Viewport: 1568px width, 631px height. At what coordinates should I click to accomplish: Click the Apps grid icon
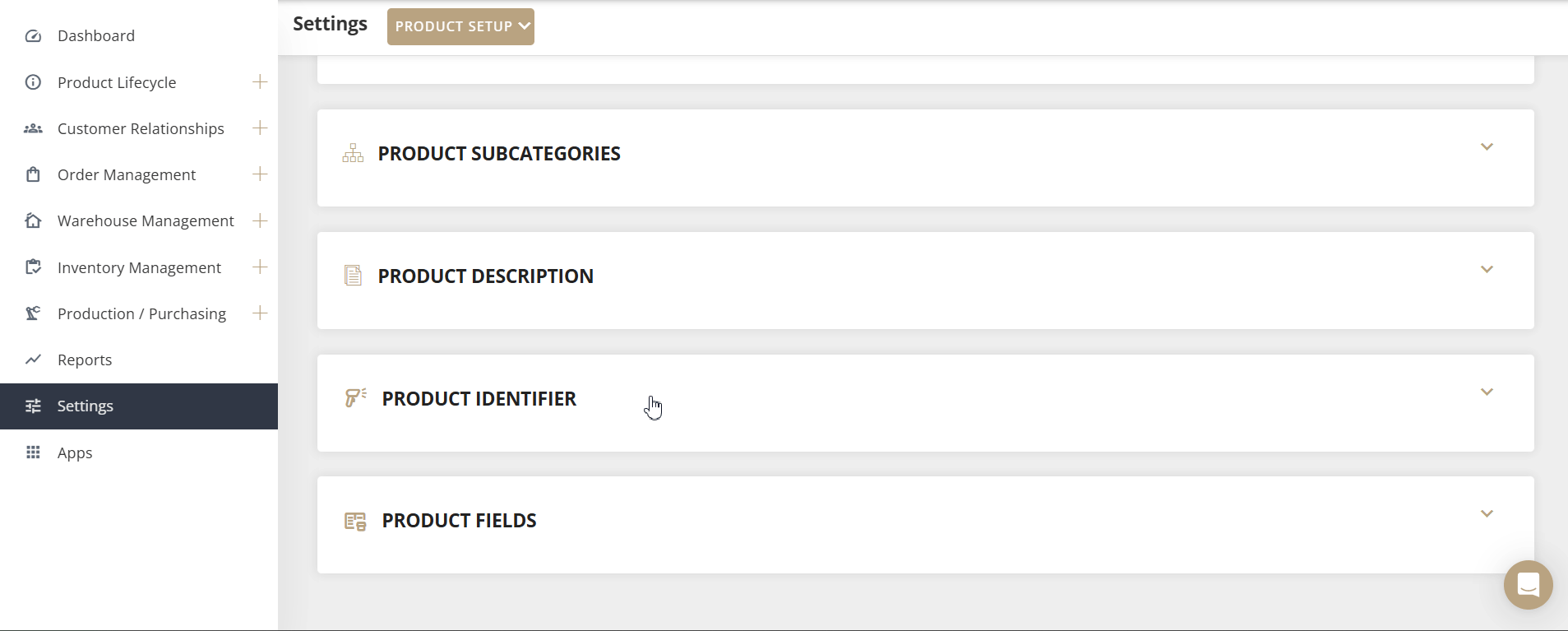(x=33, y=452)
